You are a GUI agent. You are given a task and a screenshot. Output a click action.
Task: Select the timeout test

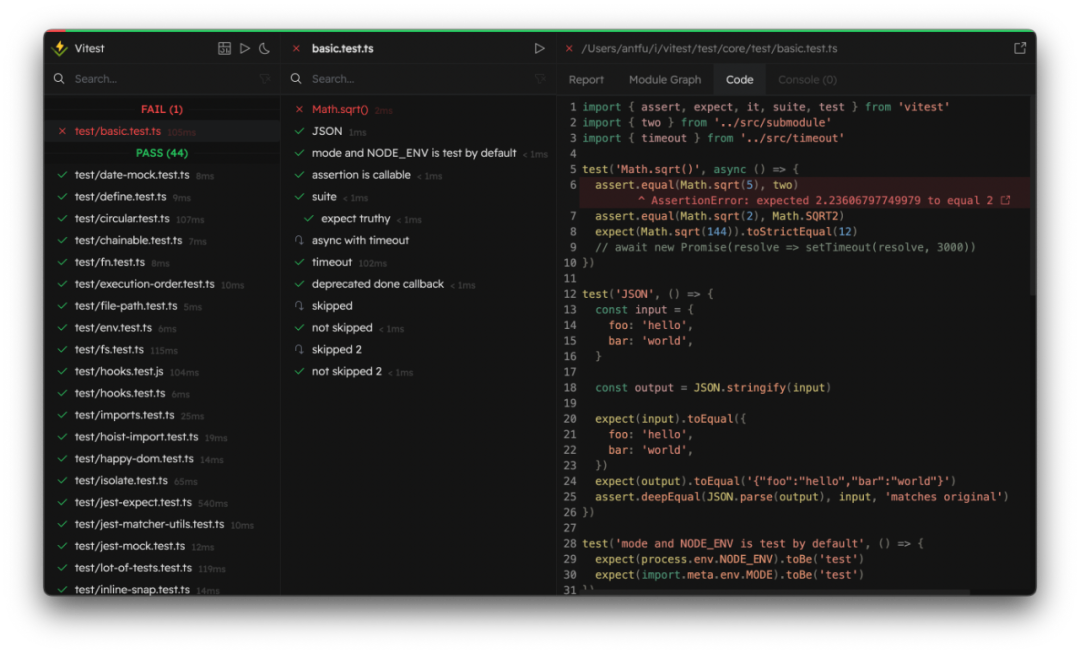(x=419, y=262)
